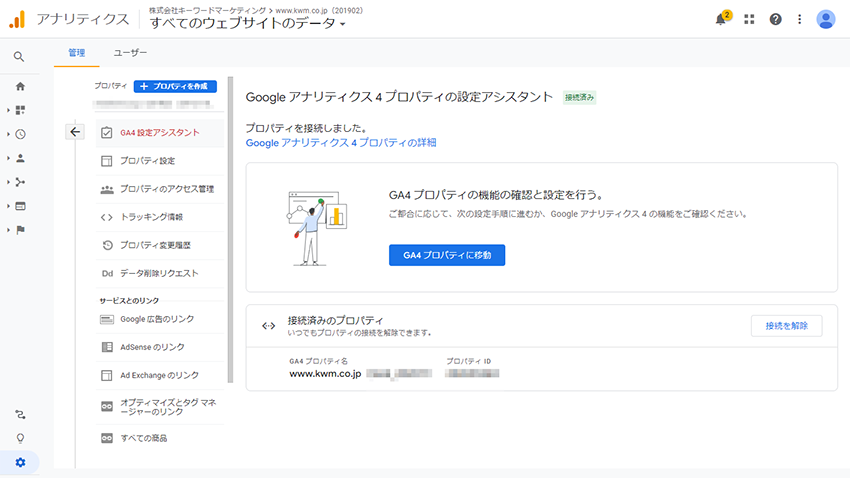Expand the Acquisition section arrow
This screenshot has width=850, height=478.
click(8, 182)
